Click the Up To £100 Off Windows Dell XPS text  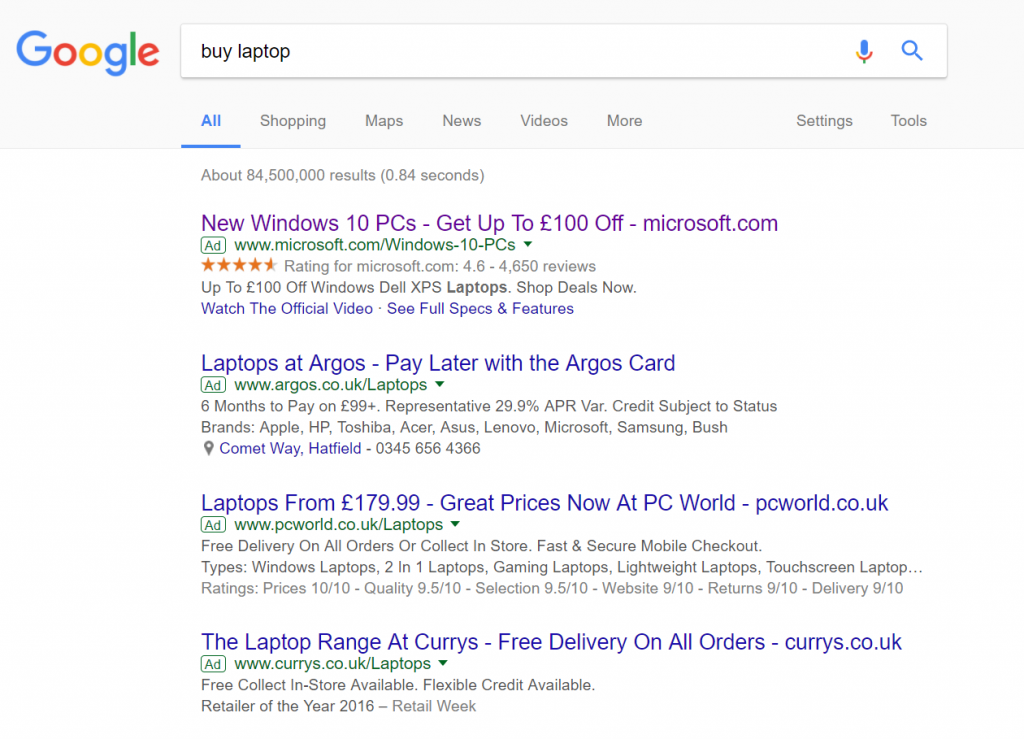click(419, 288)
